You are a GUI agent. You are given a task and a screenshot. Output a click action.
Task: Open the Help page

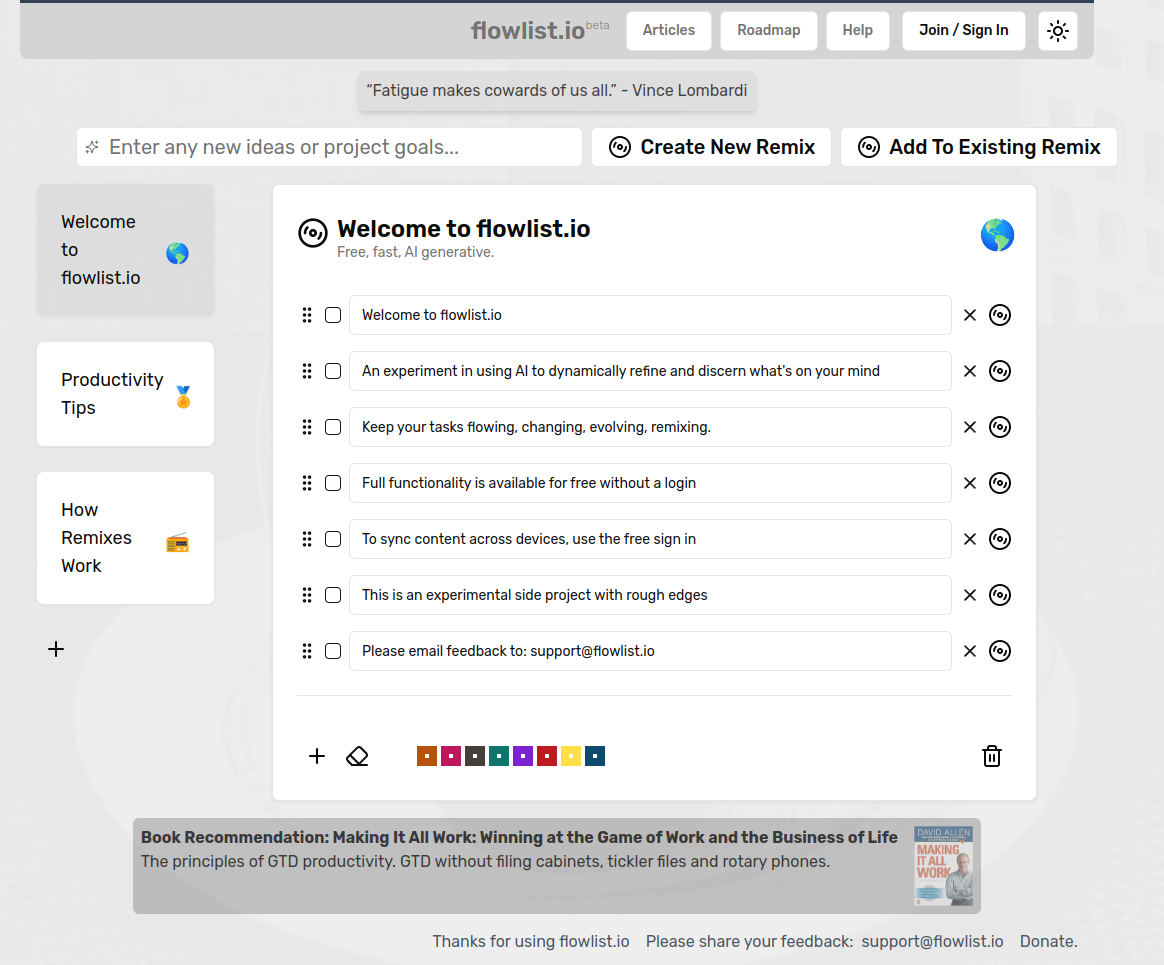857,30
